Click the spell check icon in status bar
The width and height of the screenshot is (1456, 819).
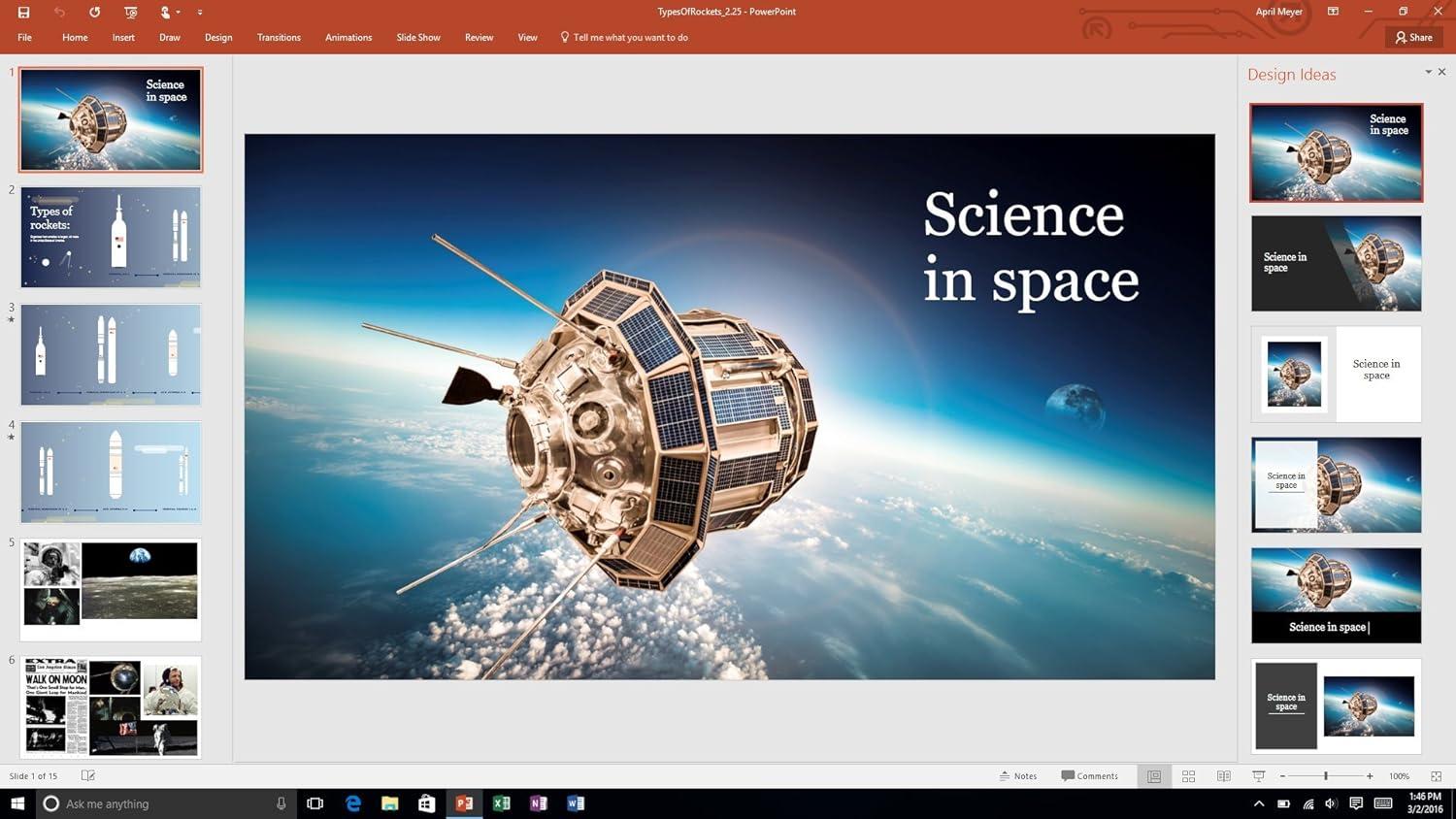87,776
